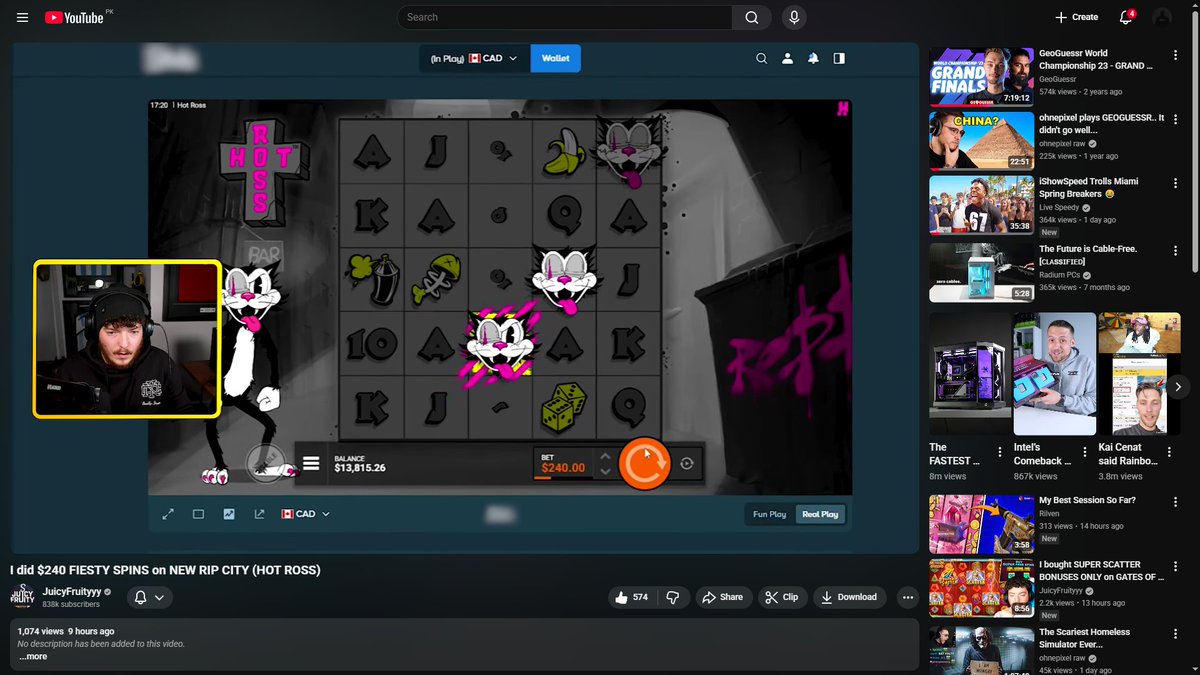
Task: Spin with the orange spin button
Action: click(x=643, y=464)
